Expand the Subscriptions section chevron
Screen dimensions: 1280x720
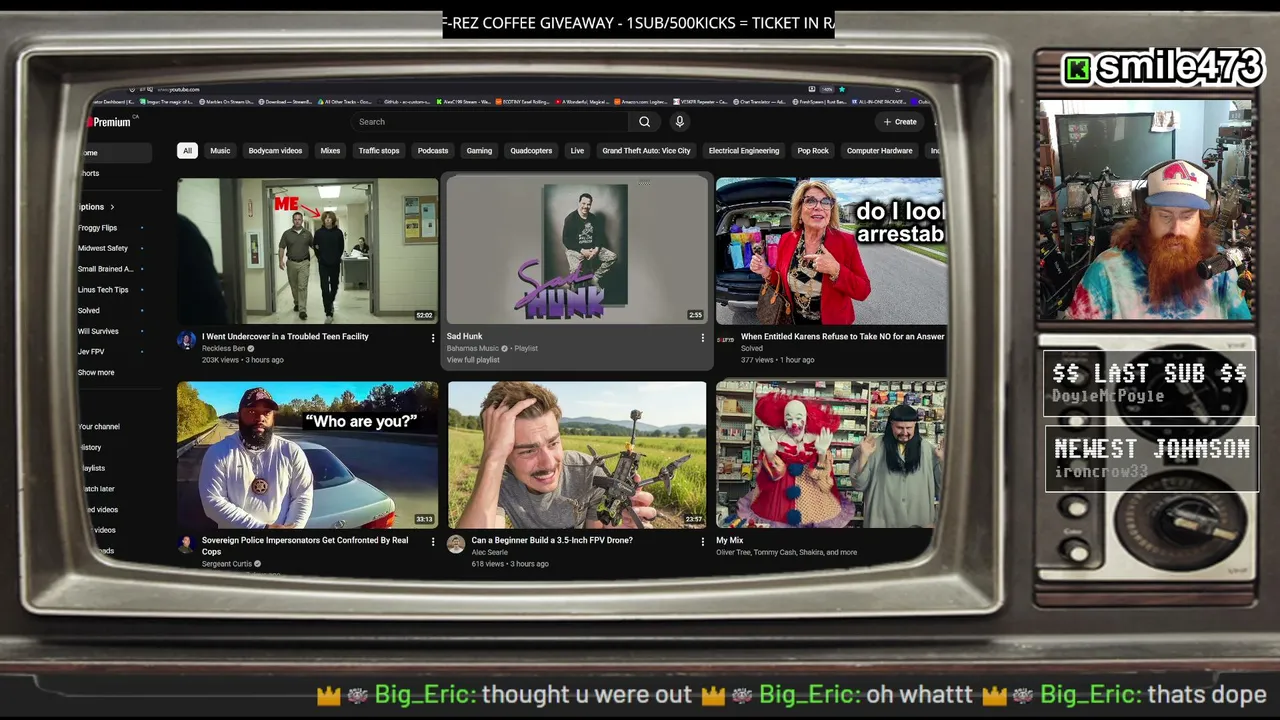pyautogui.click(x=112, y=207)
